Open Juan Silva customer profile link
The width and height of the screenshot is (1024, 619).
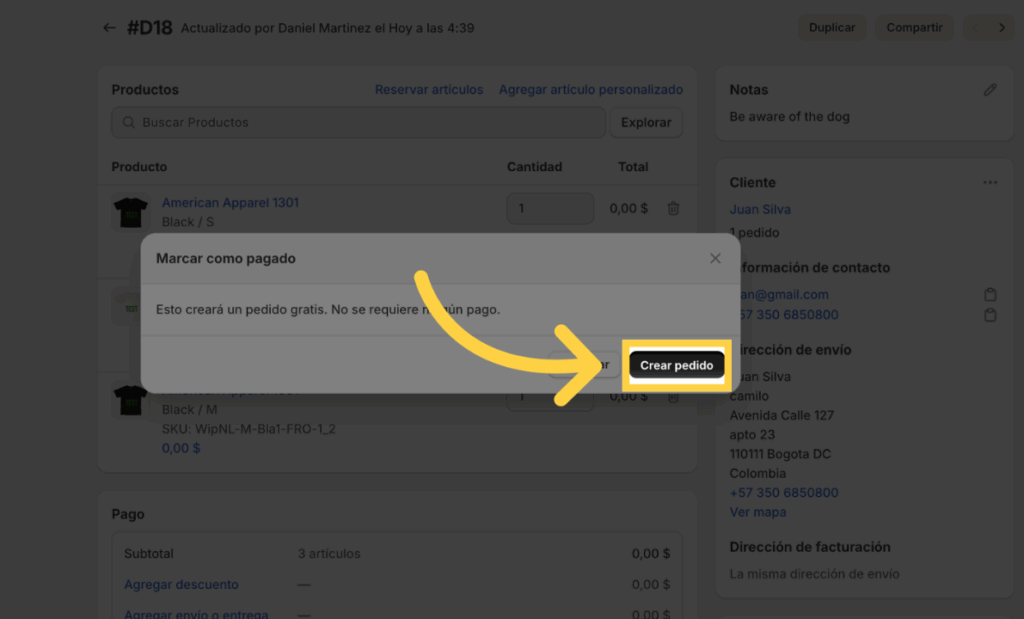point(760,210)
